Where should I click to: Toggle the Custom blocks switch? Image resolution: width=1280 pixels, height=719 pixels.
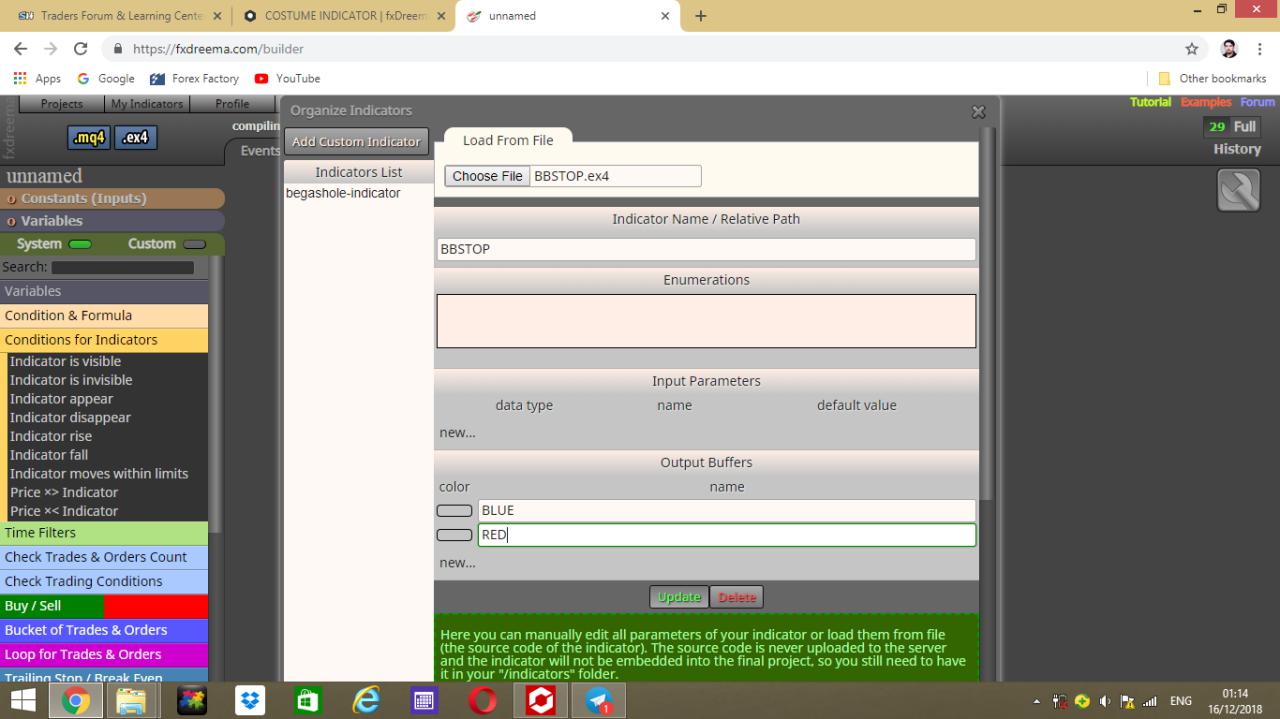[194, 244]
